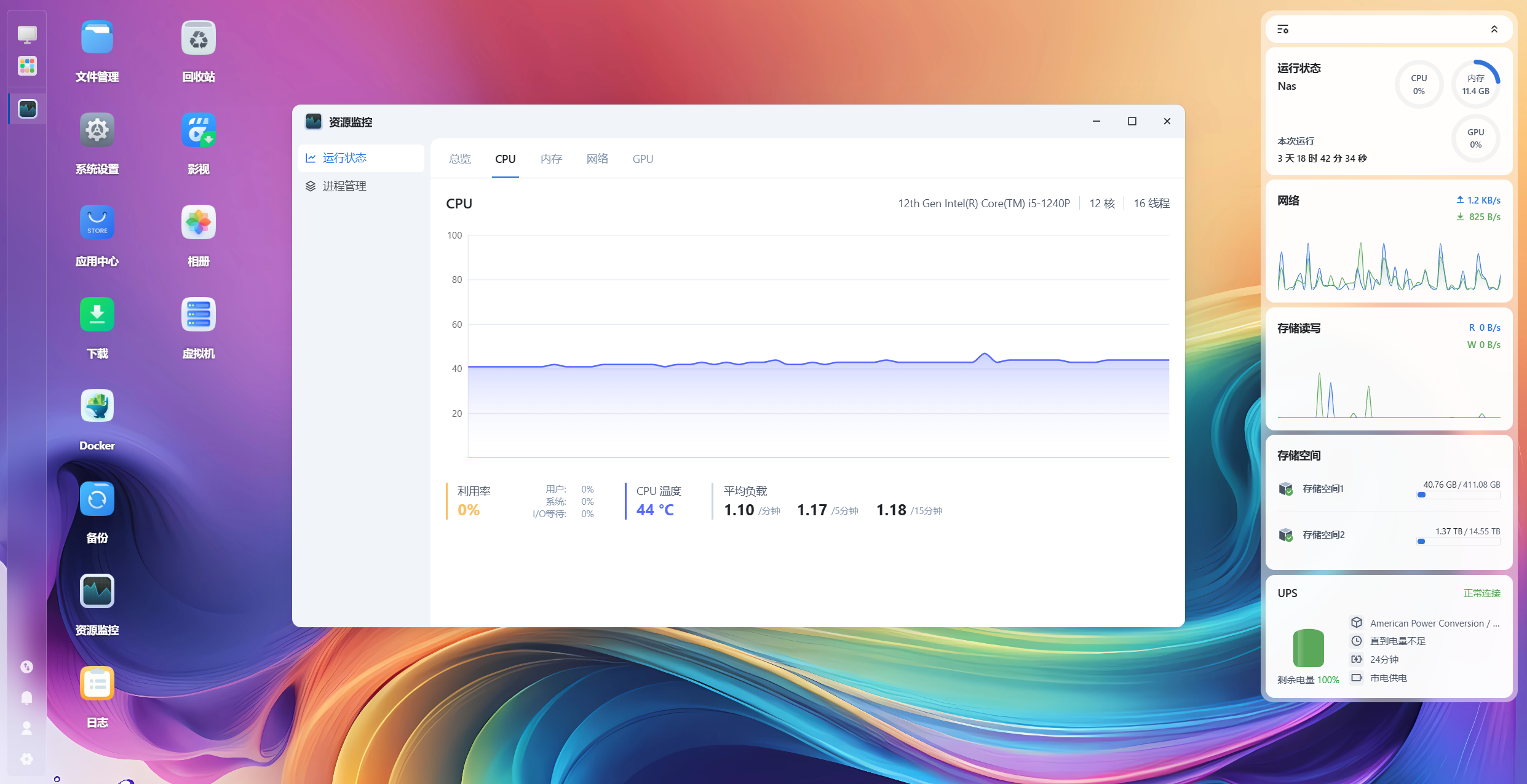The height and width of the screenshot is (784, 1527).
Task: Open the 文件管理 file manager icon
Action: pyautogui.click(x=97, y=38)
